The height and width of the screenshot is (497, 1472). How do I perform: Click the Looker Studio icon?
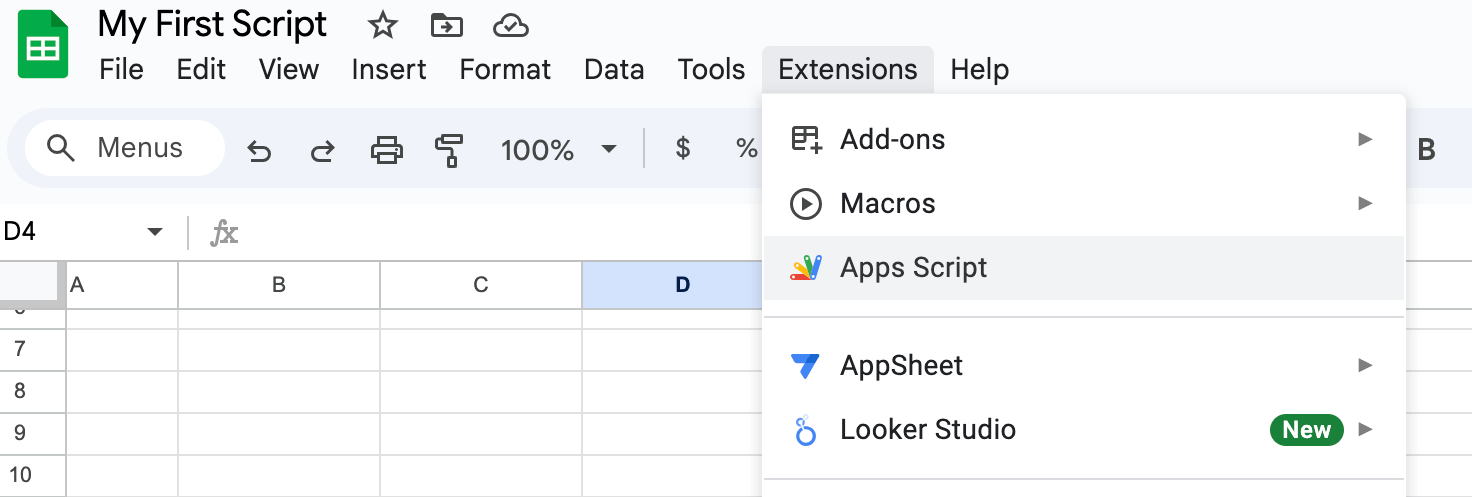pos(805,431)
